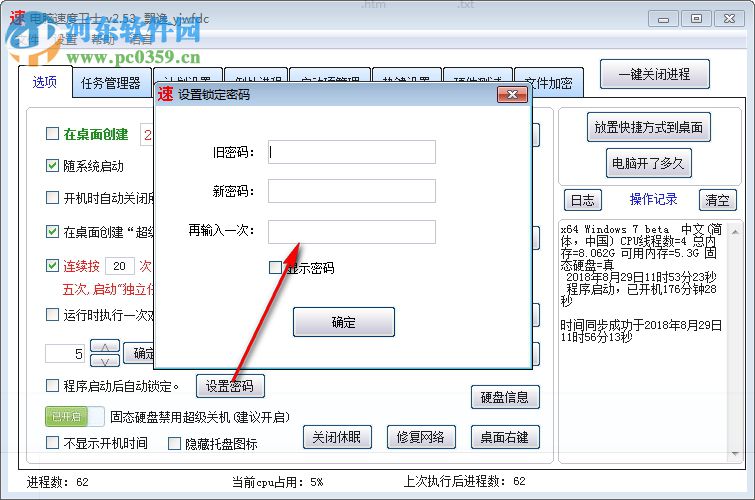
Task: Close the 设置锁定密码 dialog
Action: (x=512, y=94)
